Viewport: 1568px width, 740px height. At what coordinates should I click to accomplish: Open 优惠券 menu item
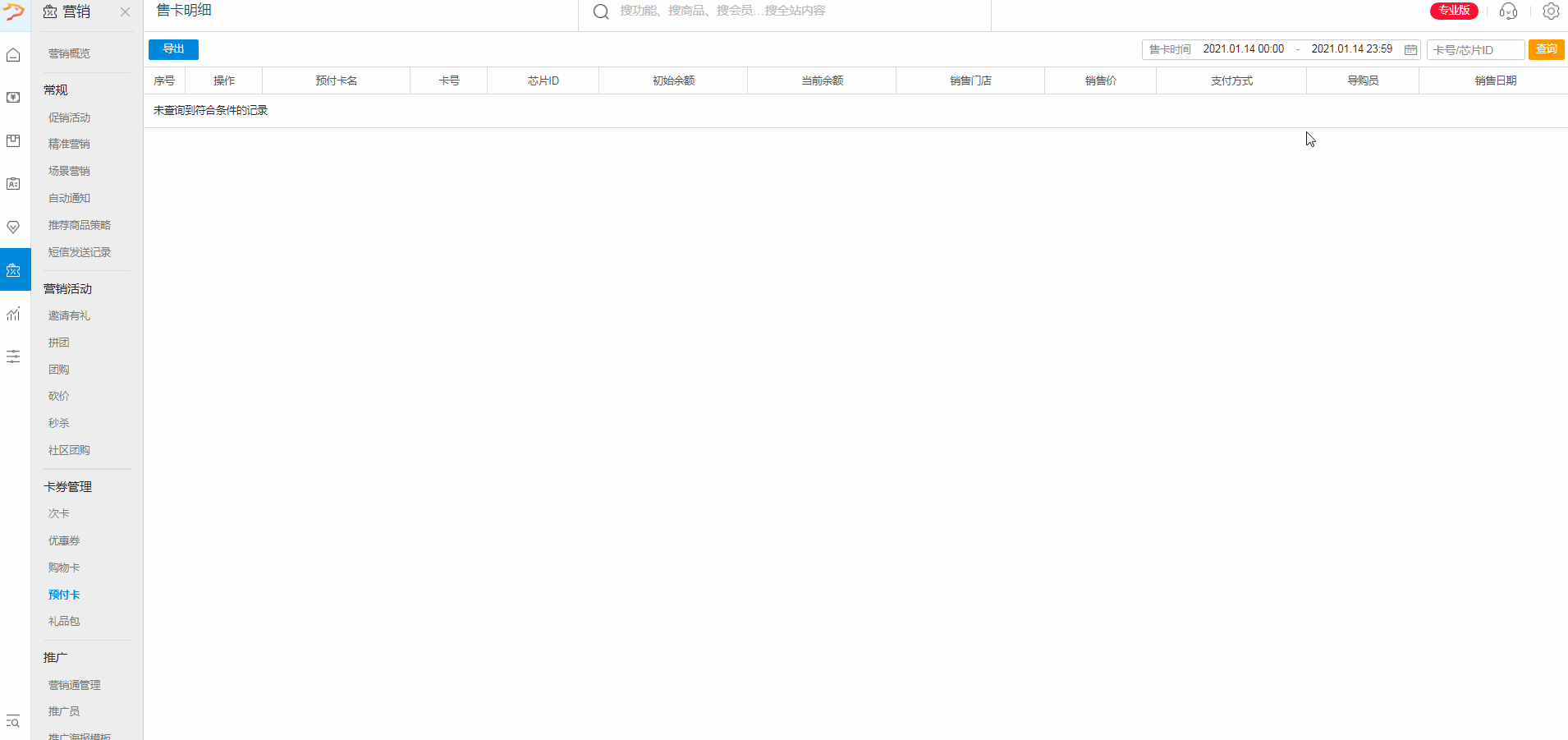pos(64,540)
